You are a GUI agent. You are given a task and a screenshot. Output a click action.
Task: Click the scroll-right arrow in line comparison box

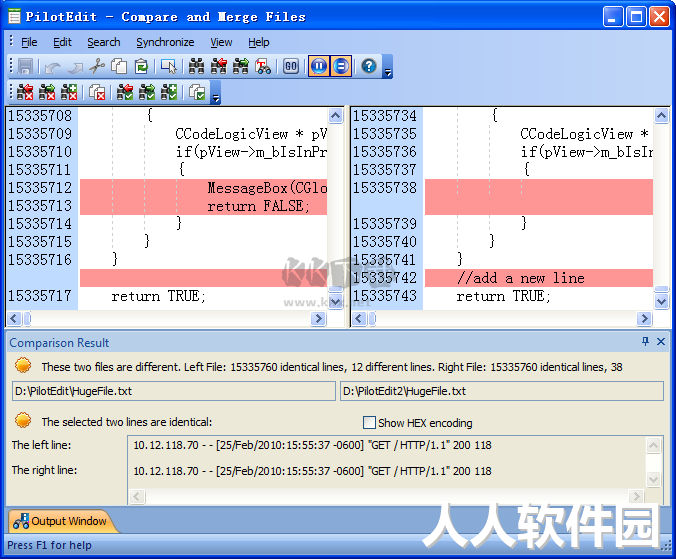(x=635, y=496)
